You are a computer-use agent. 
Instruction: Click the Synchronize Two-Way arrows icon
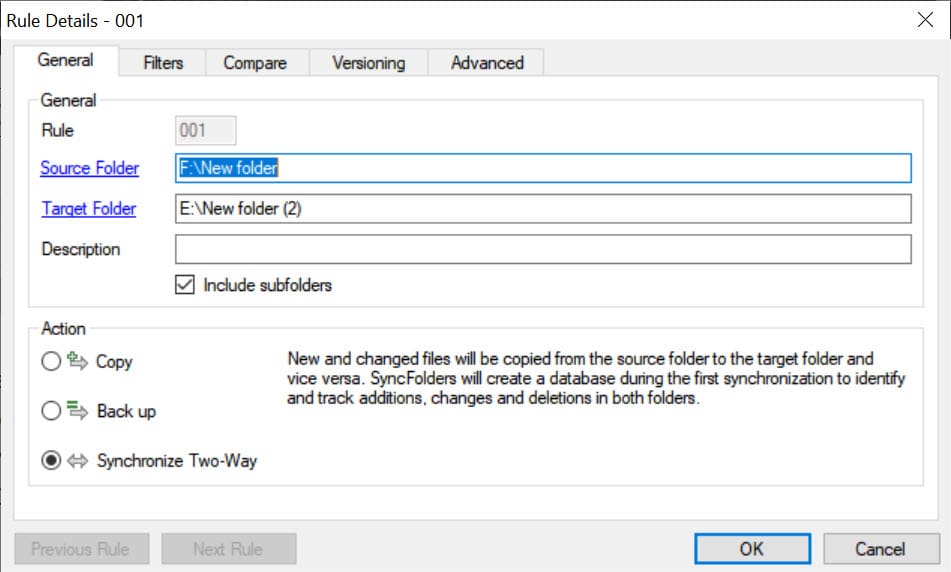pyautogui.click(x=78, y=461)
